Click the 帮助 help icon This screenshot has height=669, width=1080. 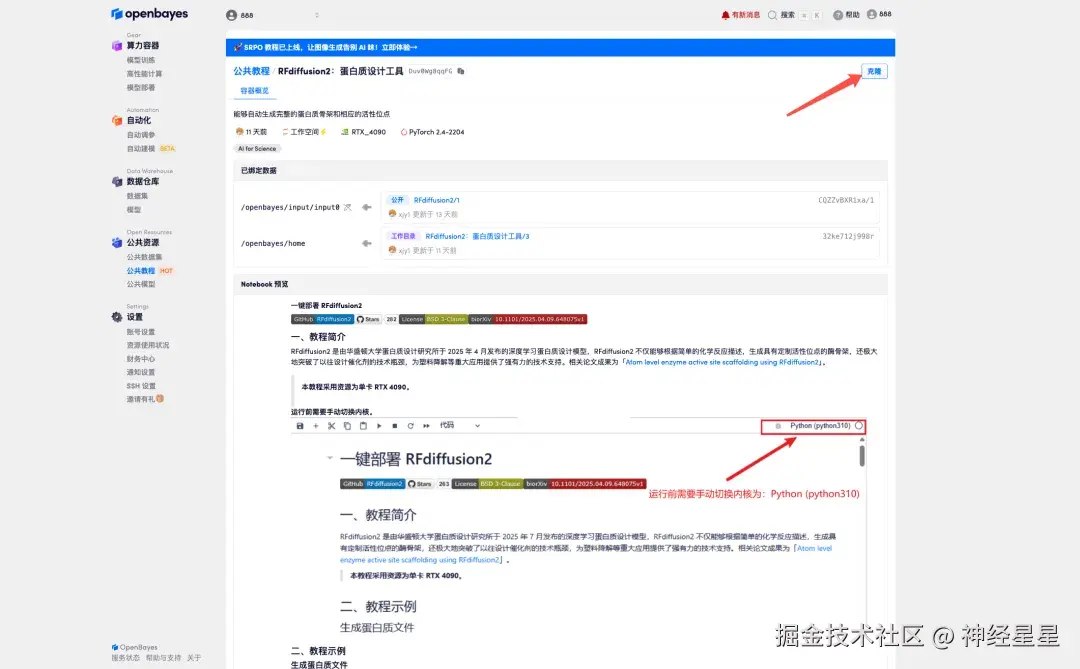tap(838, 14)
